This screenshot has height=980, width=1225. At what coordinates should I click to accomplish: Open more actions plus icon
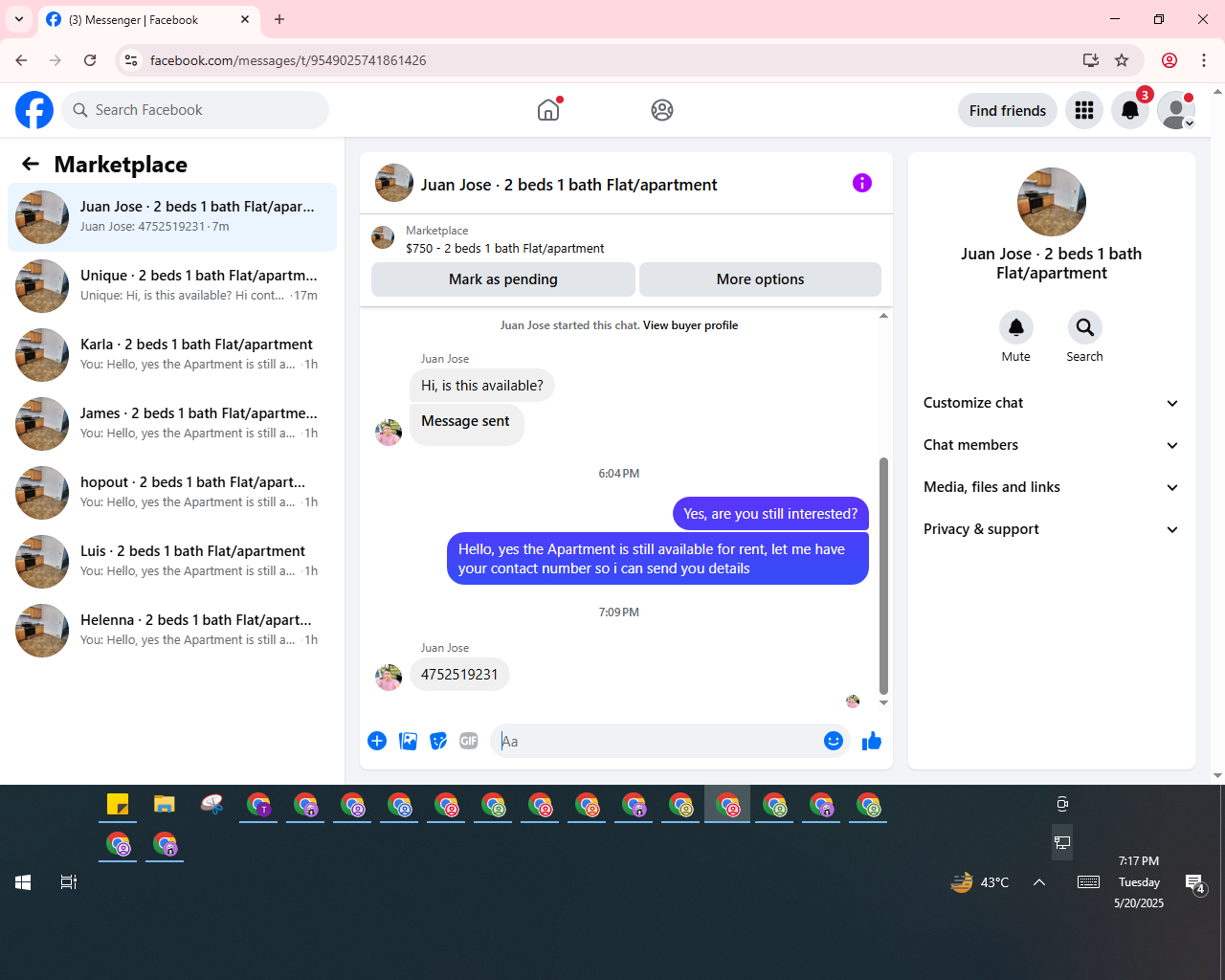point(377,741)
